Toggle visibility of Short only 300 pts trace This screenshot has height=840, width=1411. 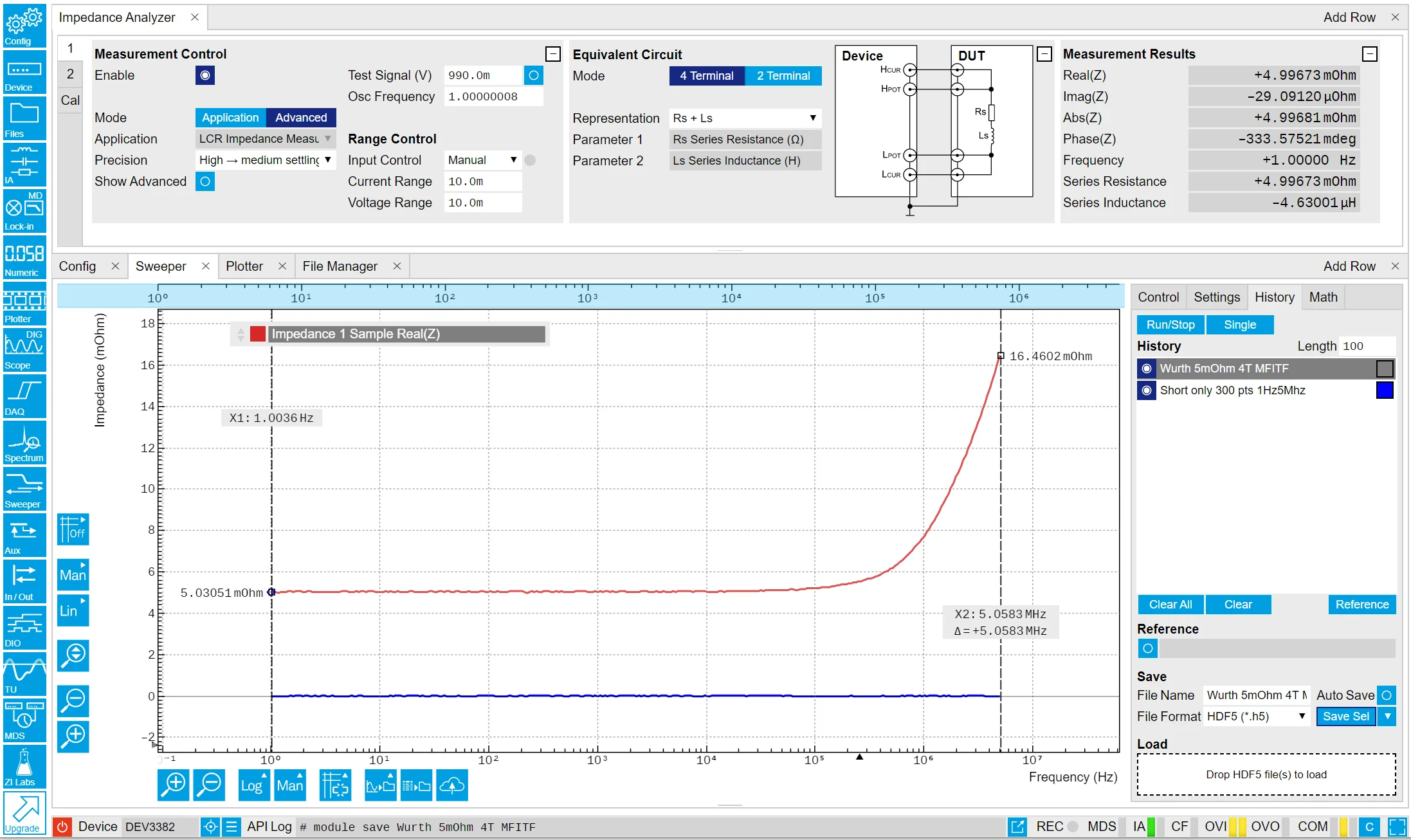(x=1147, y=390)
